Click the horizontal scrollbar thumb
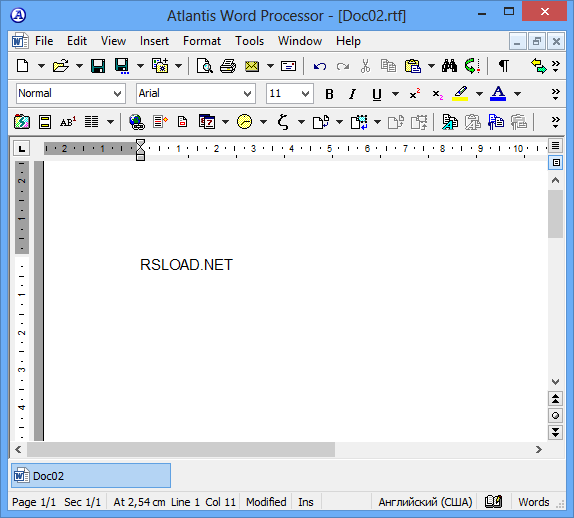This screenshot has width=574, height=518. (x=181, y=449)
